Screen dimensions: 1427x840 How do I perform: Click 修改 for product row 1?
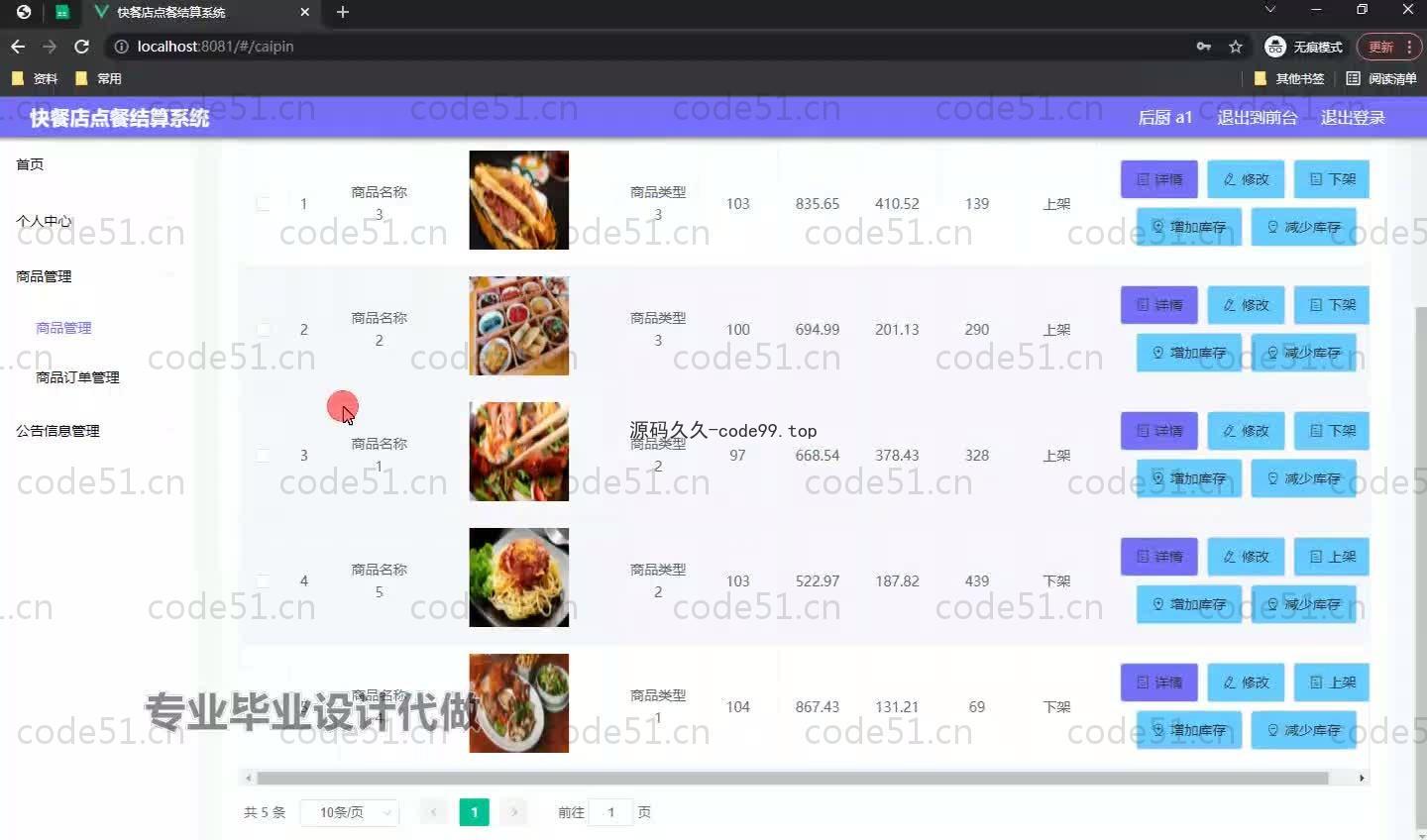[1247, 179]
